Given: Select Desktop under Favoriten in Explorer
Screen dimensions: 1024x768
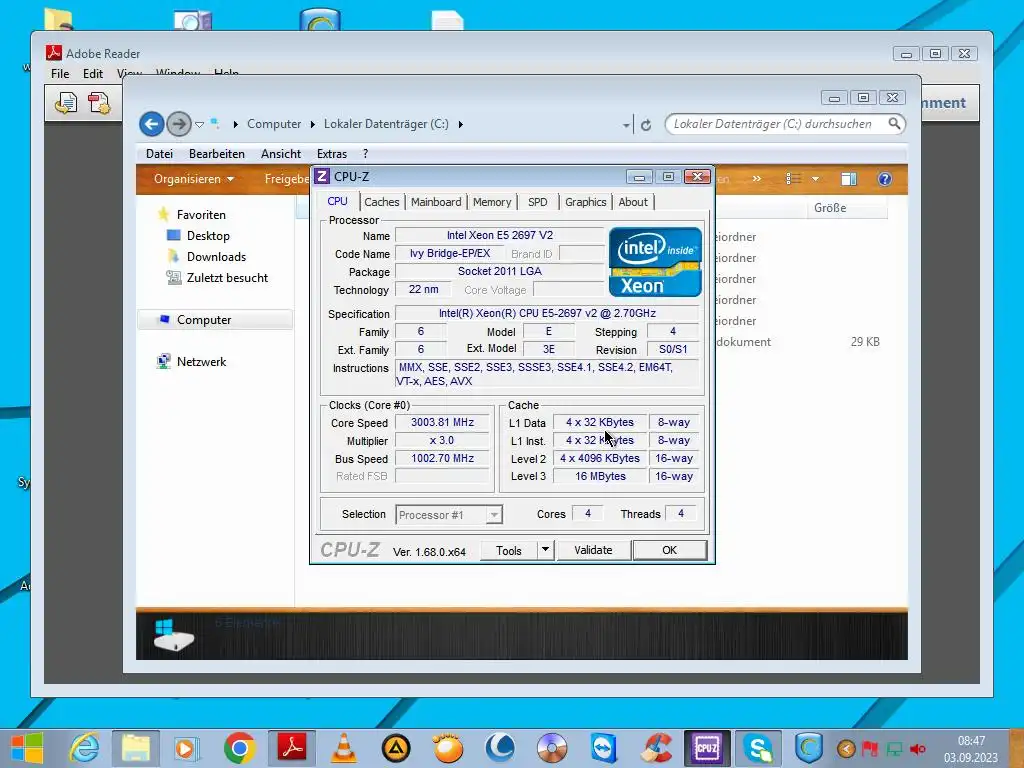Looking at the screenshot, I should pyautogui.click(x=208, y=236).
